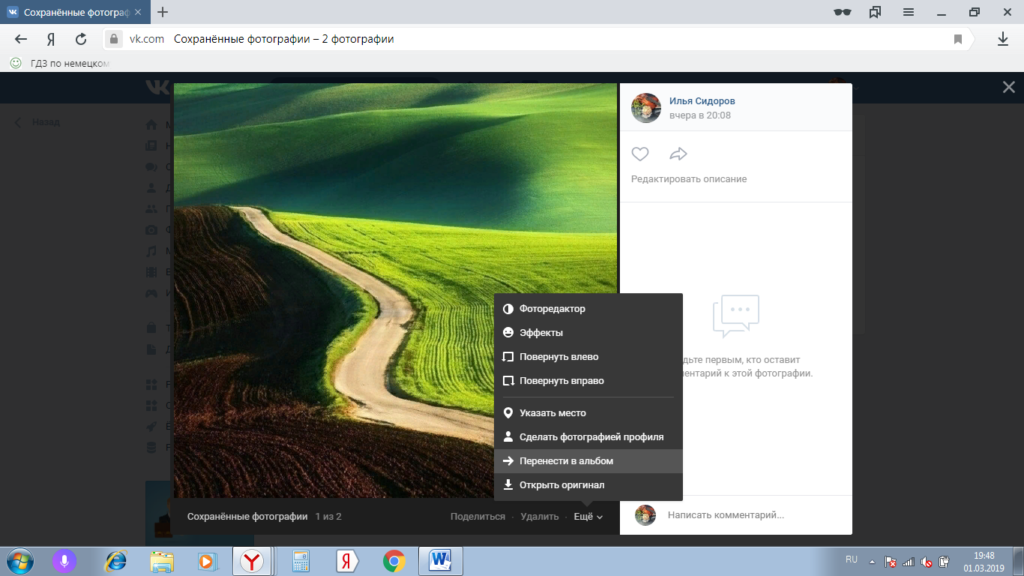Viewport: 1024px width, 576px height.
Task: Click the Удалить link below photo
Action: pyautogui.click(x=539, y=516)
